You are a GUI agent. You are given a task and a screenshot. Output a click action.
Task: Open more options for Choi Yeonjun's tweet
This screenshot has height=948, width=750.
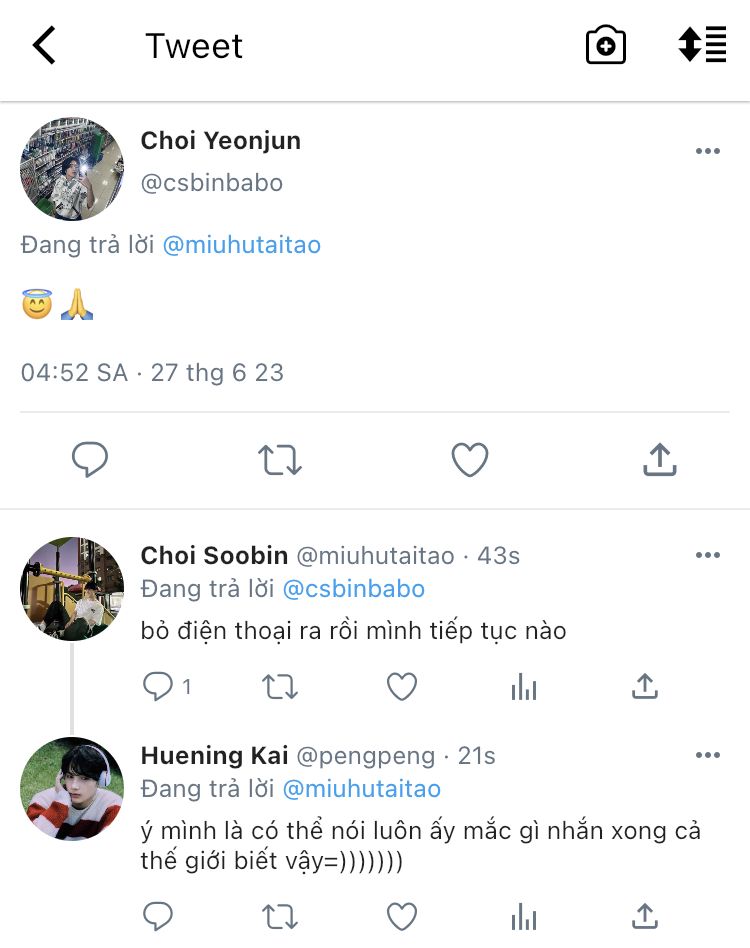(707, 151)
